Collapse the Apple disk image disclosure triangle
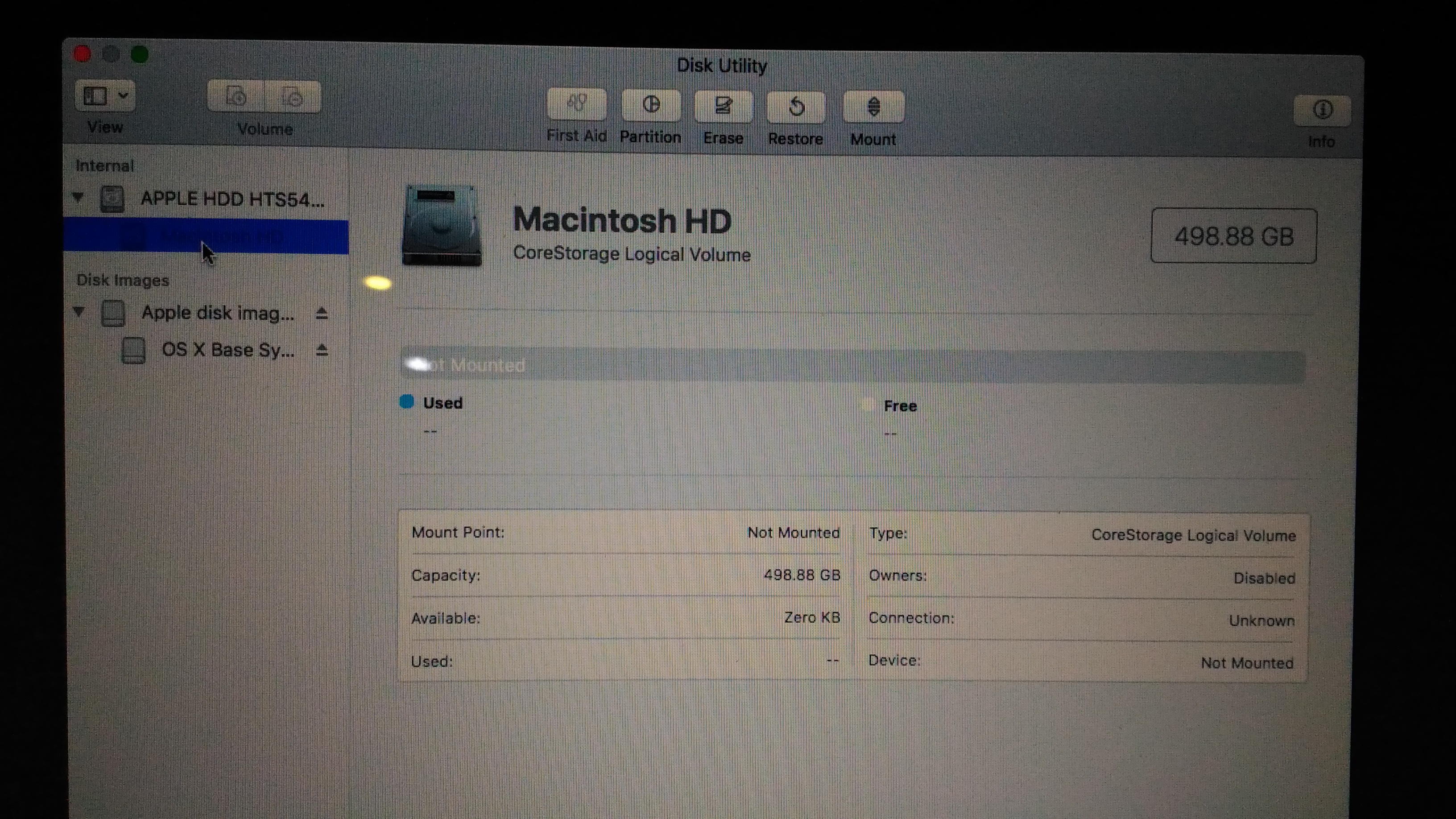 point(79,311)
